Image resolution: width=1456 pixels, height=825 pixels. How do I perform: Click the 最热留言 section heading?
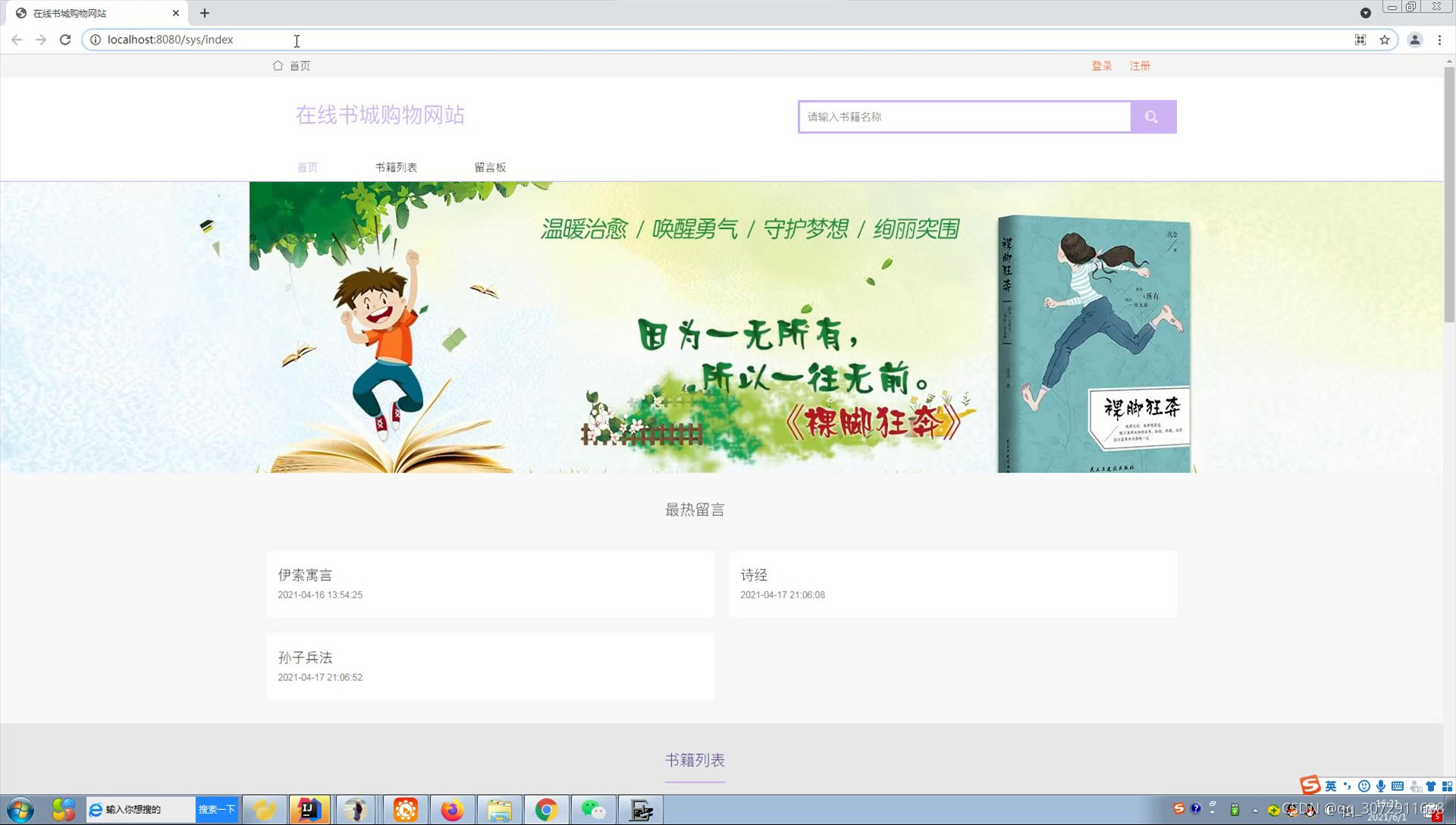695,510
